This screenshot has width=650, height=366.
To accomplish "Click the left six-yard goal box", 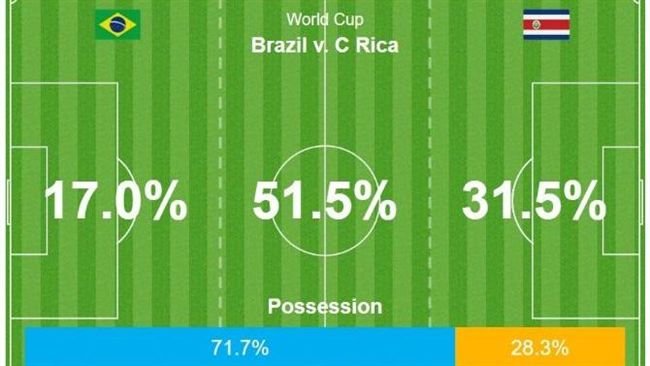I will click(29, 201).
